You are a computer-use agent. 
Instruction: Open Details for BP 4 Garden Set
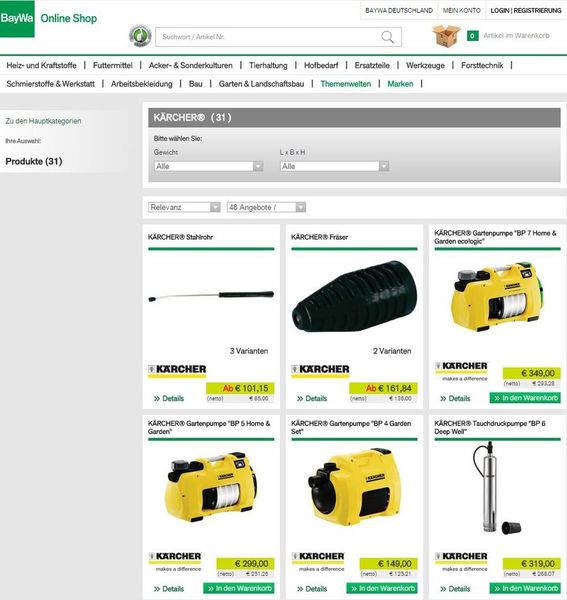tap(312, 589)
